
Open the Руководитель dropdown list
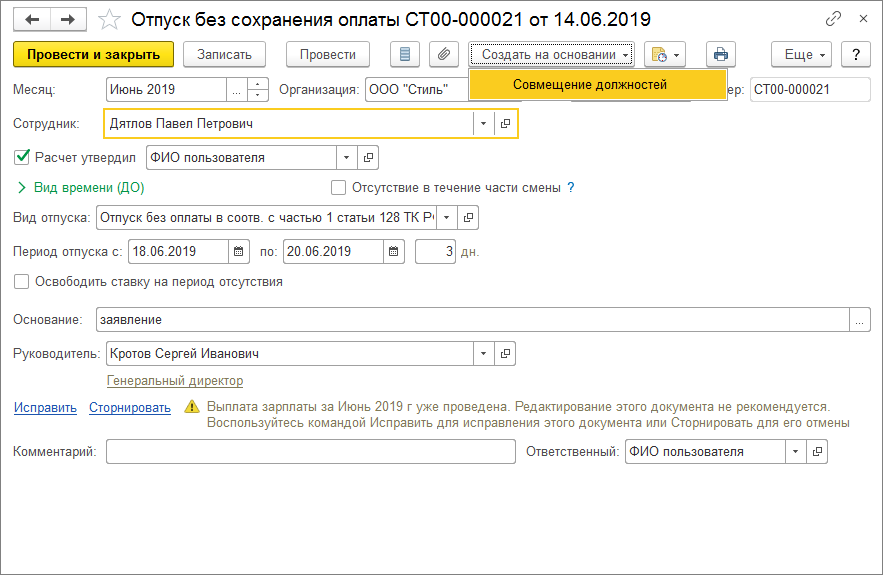[x=484, y=354]
